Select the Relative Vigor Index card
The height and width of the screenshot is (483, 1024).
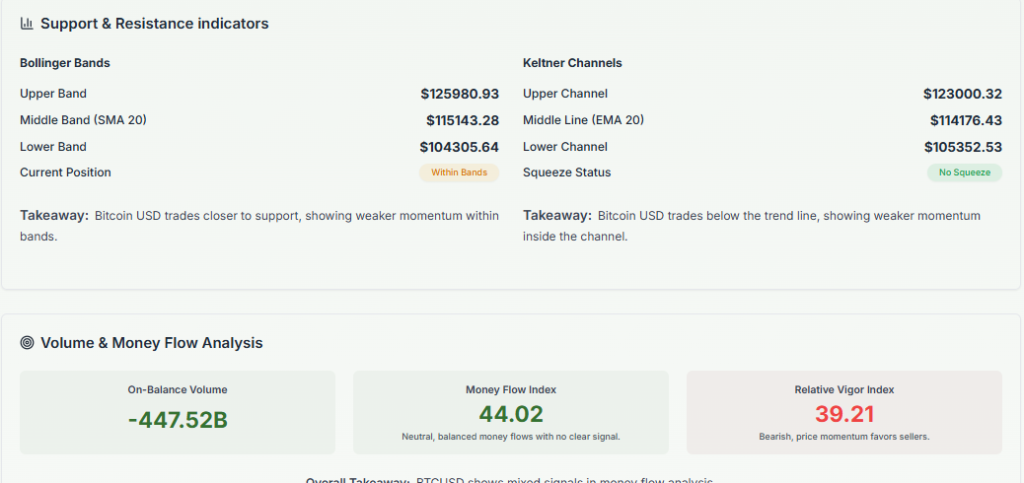coord(844,411)
